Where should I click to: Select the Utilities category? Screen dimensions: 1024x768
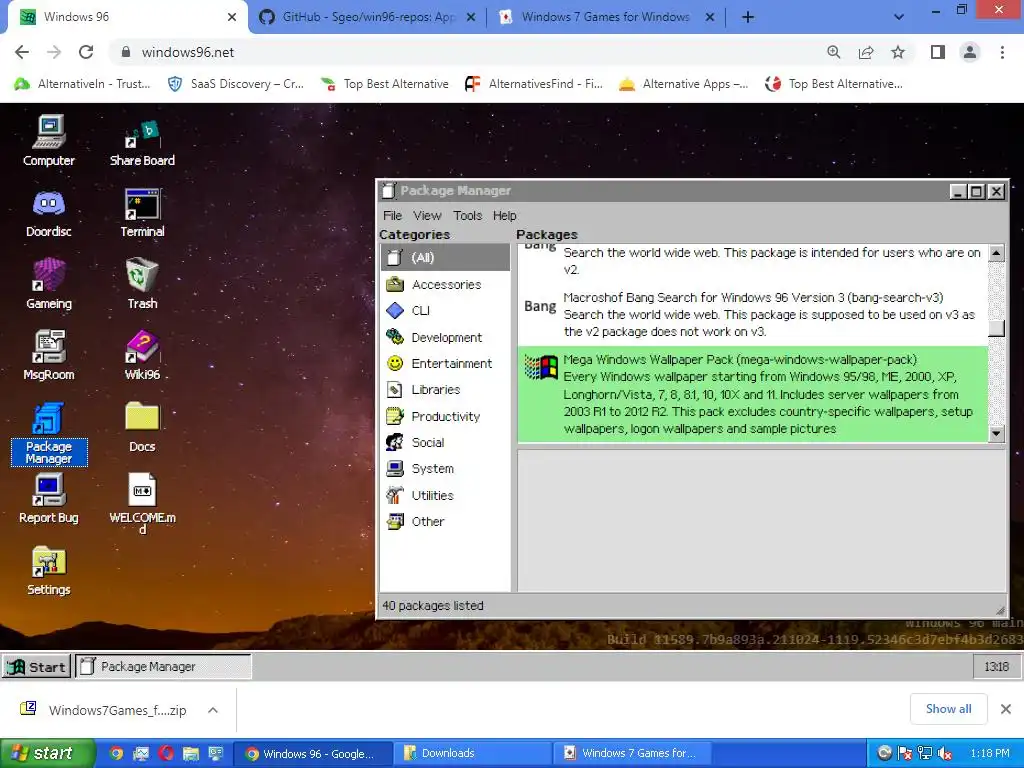point(445,495)
